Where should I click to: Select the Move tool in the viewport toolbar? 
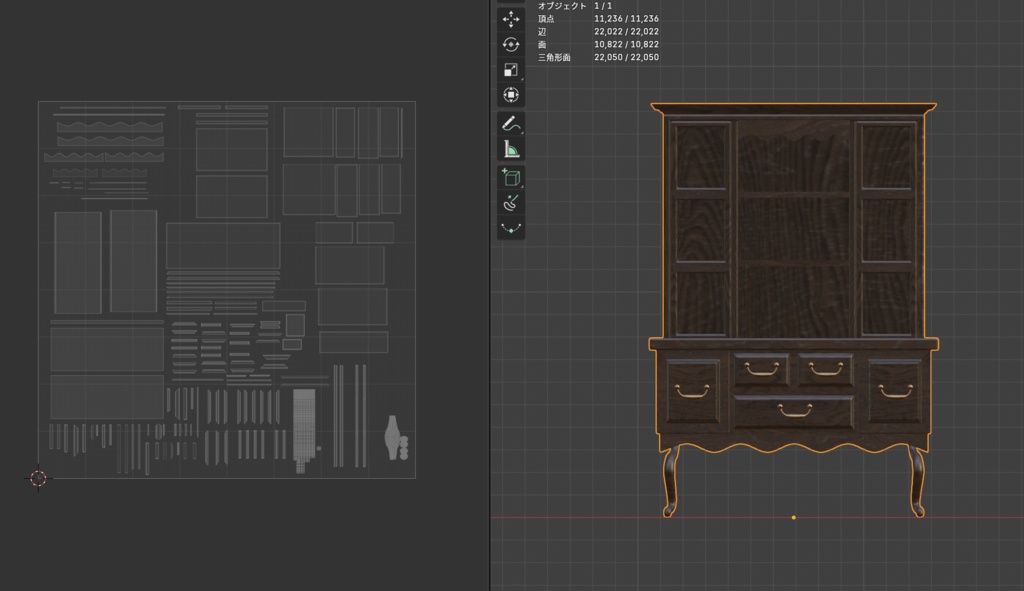(x=511, y=19)
